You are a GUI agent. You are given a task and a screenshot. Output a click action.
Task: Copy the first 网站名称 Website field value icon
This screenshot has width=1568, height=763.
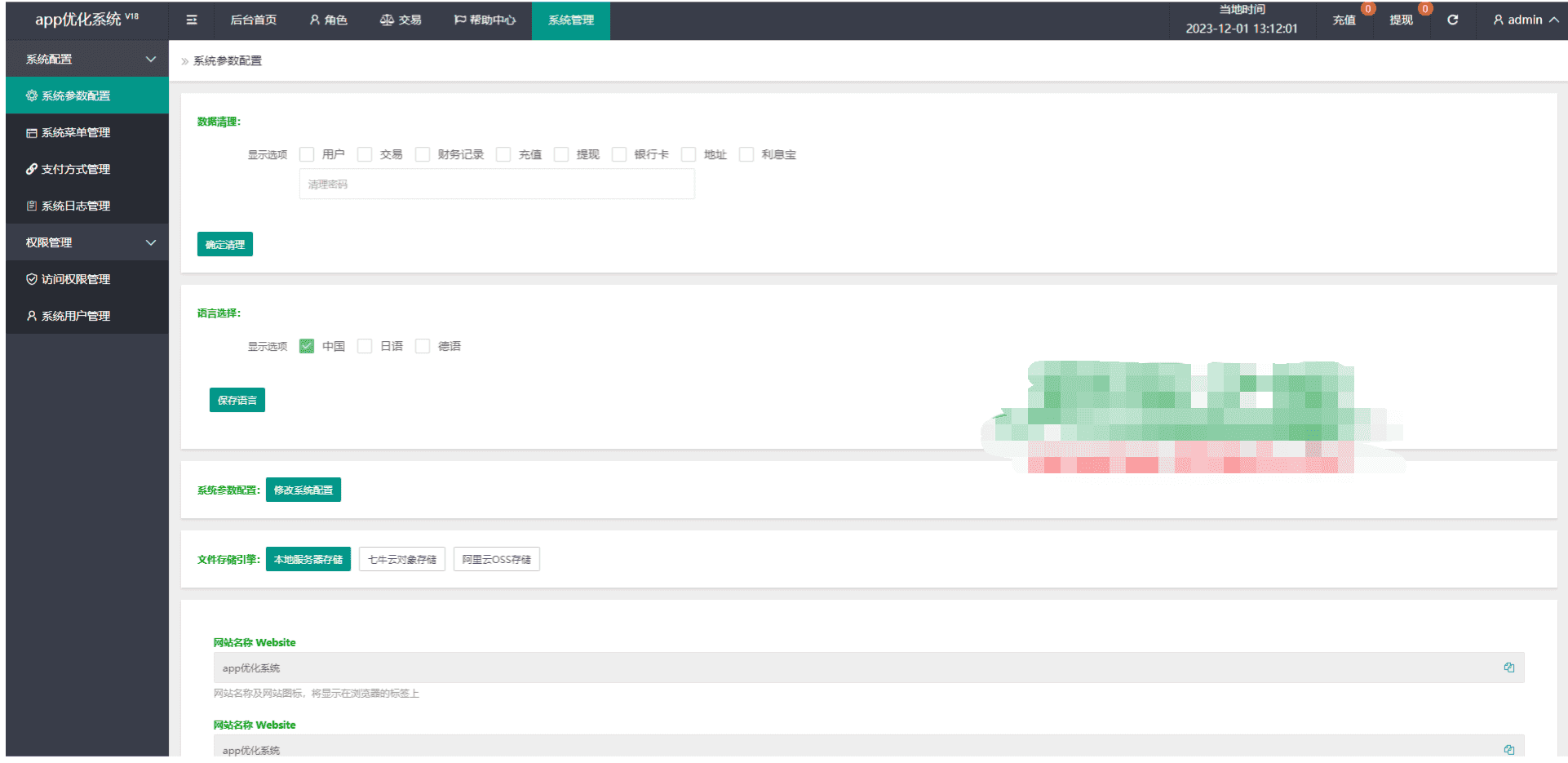click(1509, 668)
